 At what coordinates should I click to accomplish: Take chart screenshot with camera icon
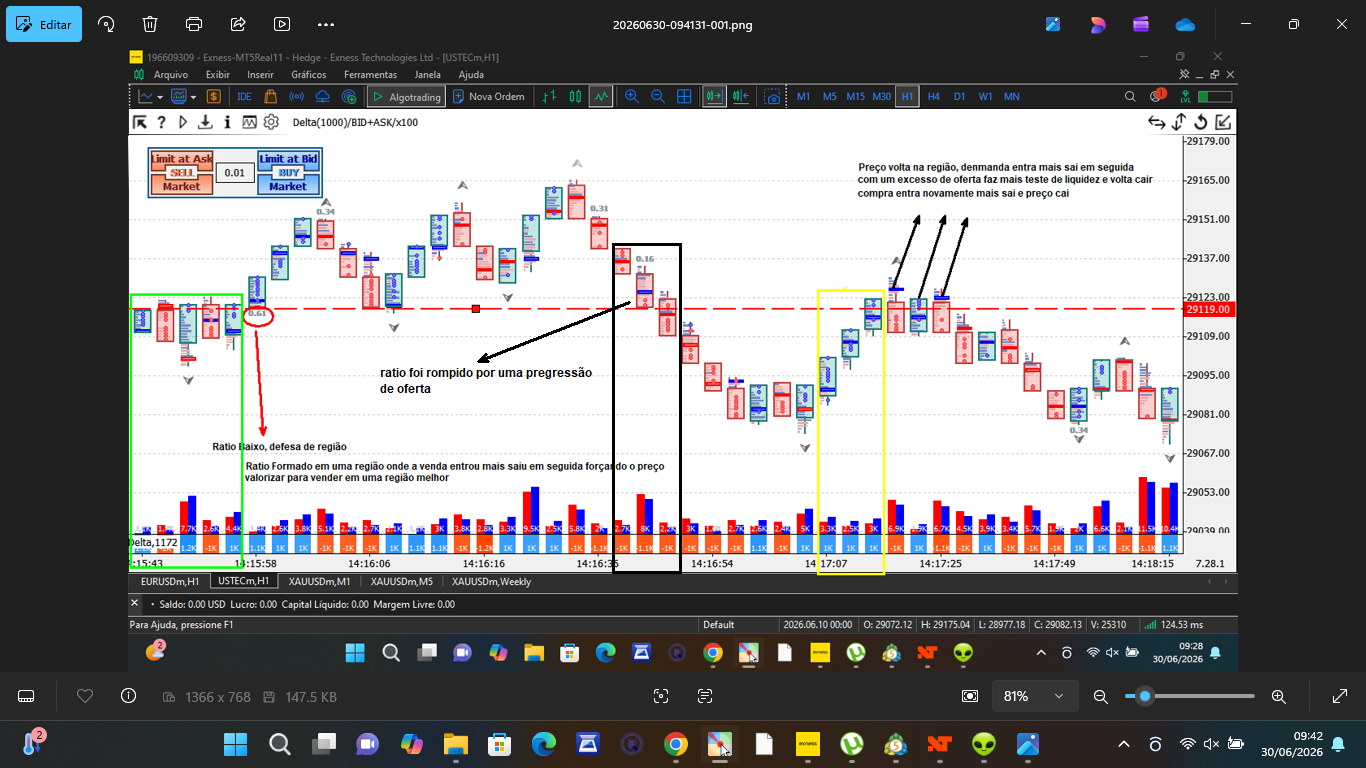pos(773,97)
